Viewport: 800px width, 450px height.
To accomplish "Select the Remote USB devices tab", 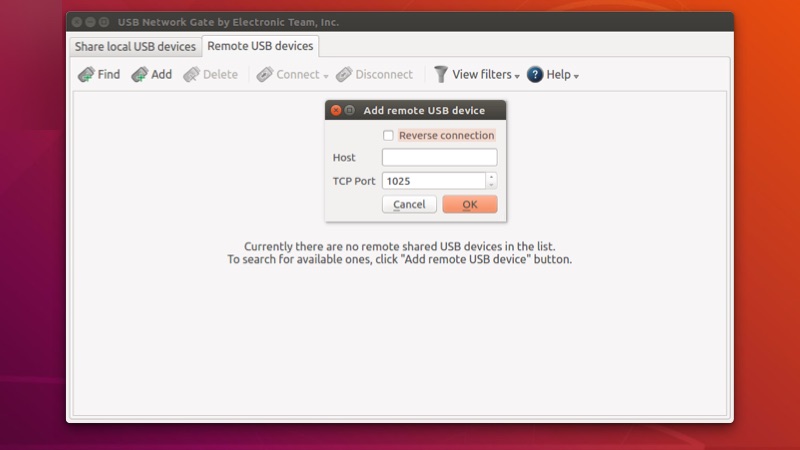I will (x=260, y=46).
